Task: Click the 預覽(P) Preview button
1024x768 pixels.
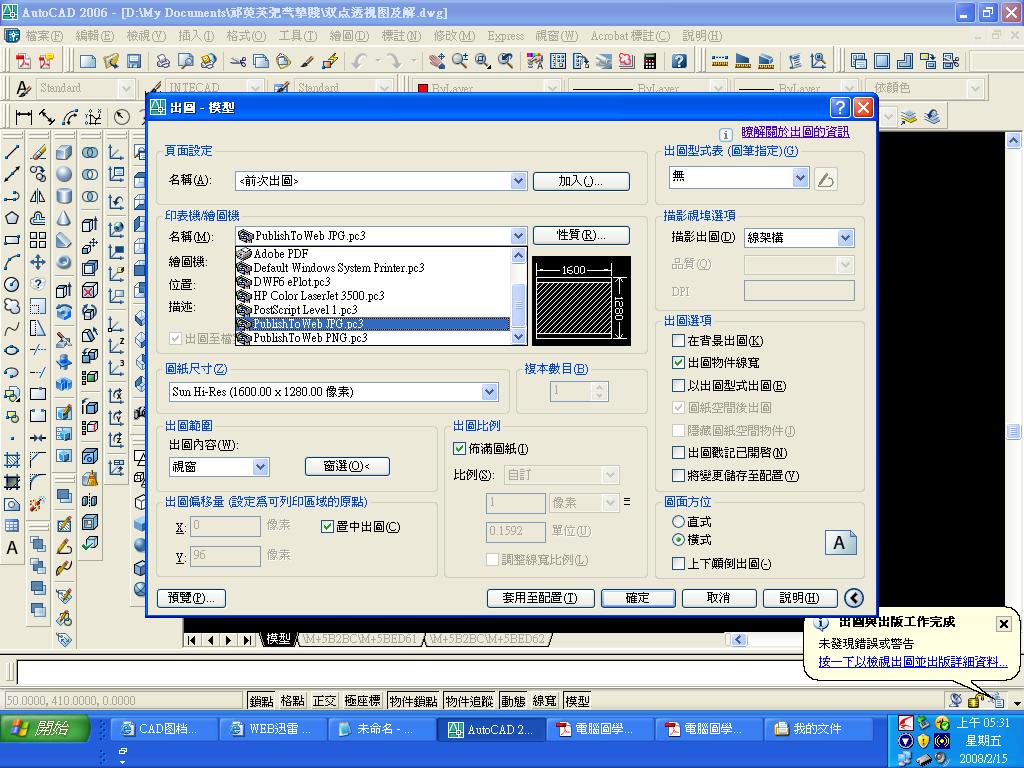Action: [x=191, y=598]
